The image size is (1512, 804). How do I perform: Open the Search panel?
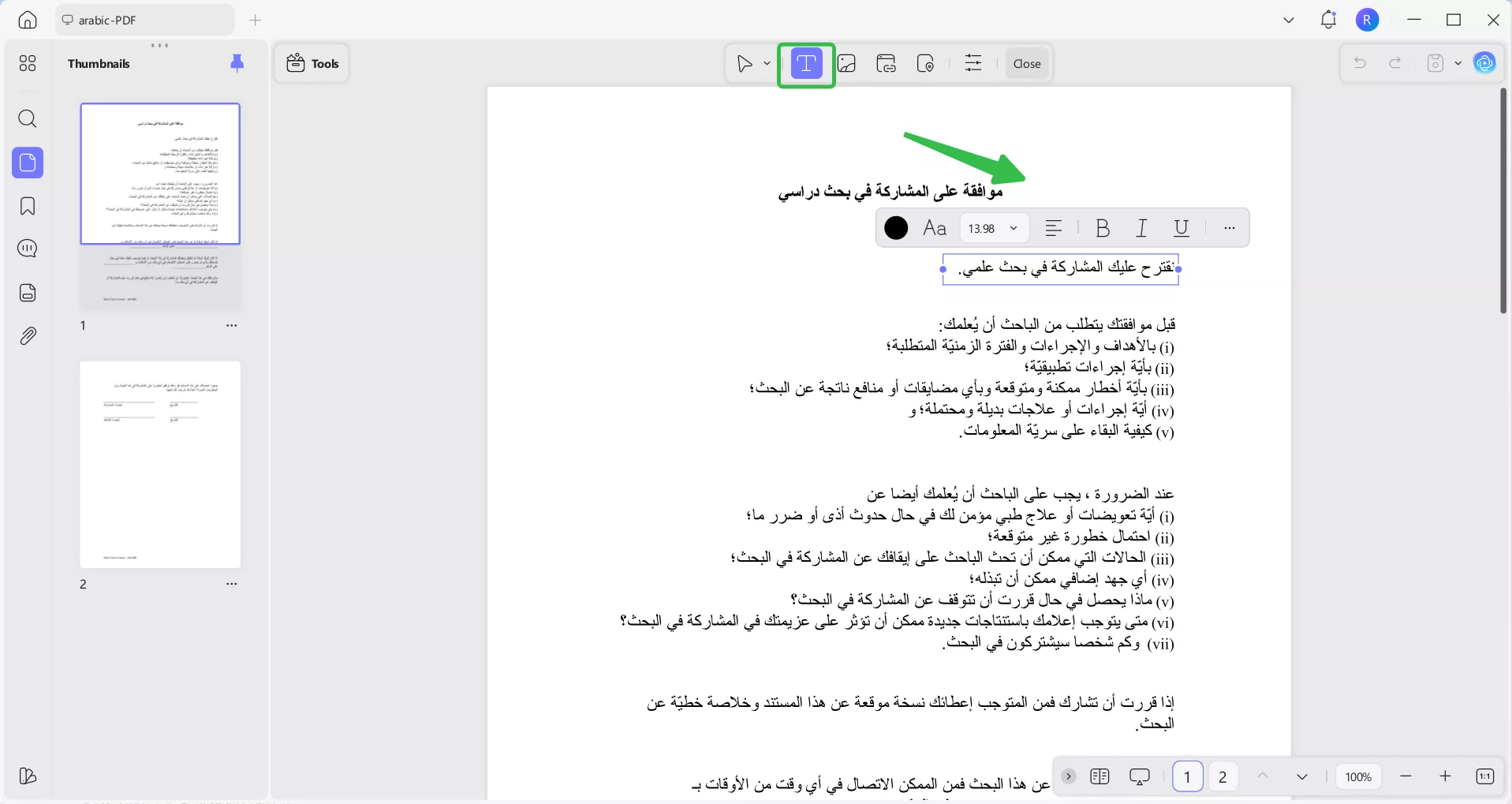28,119
